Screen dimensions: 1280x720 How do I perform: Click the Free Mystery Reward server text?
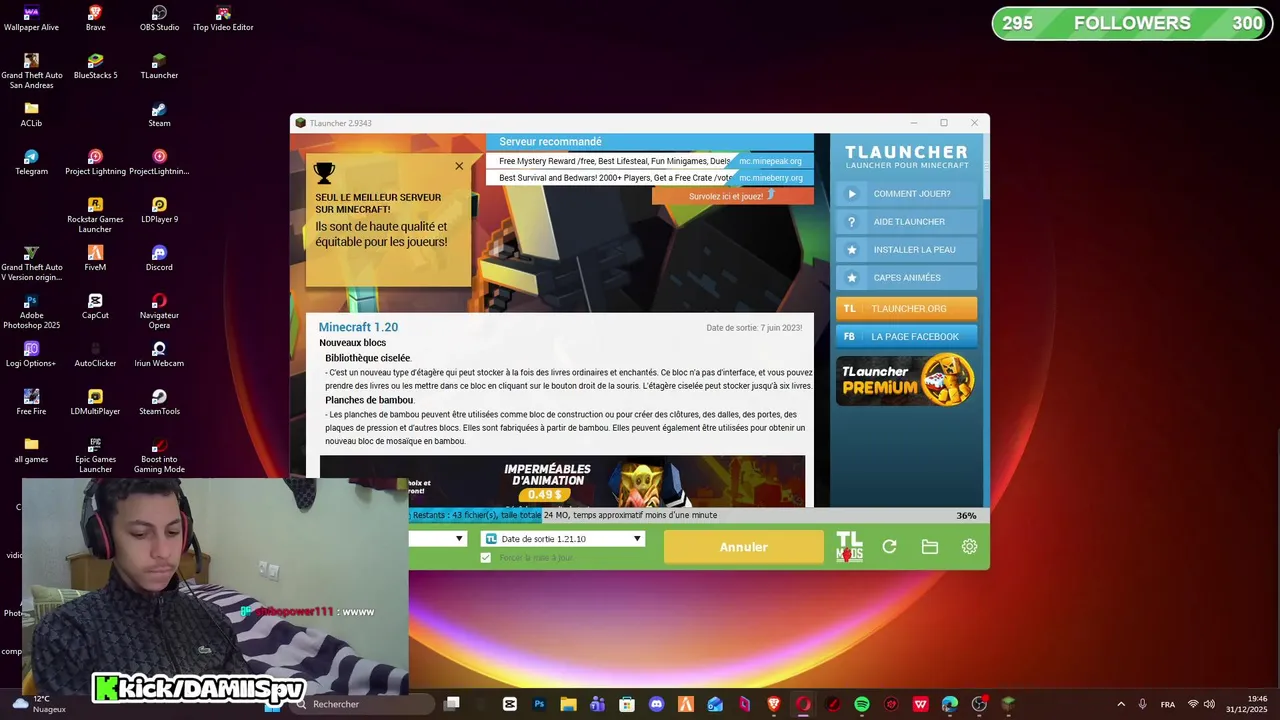point(614,161)
